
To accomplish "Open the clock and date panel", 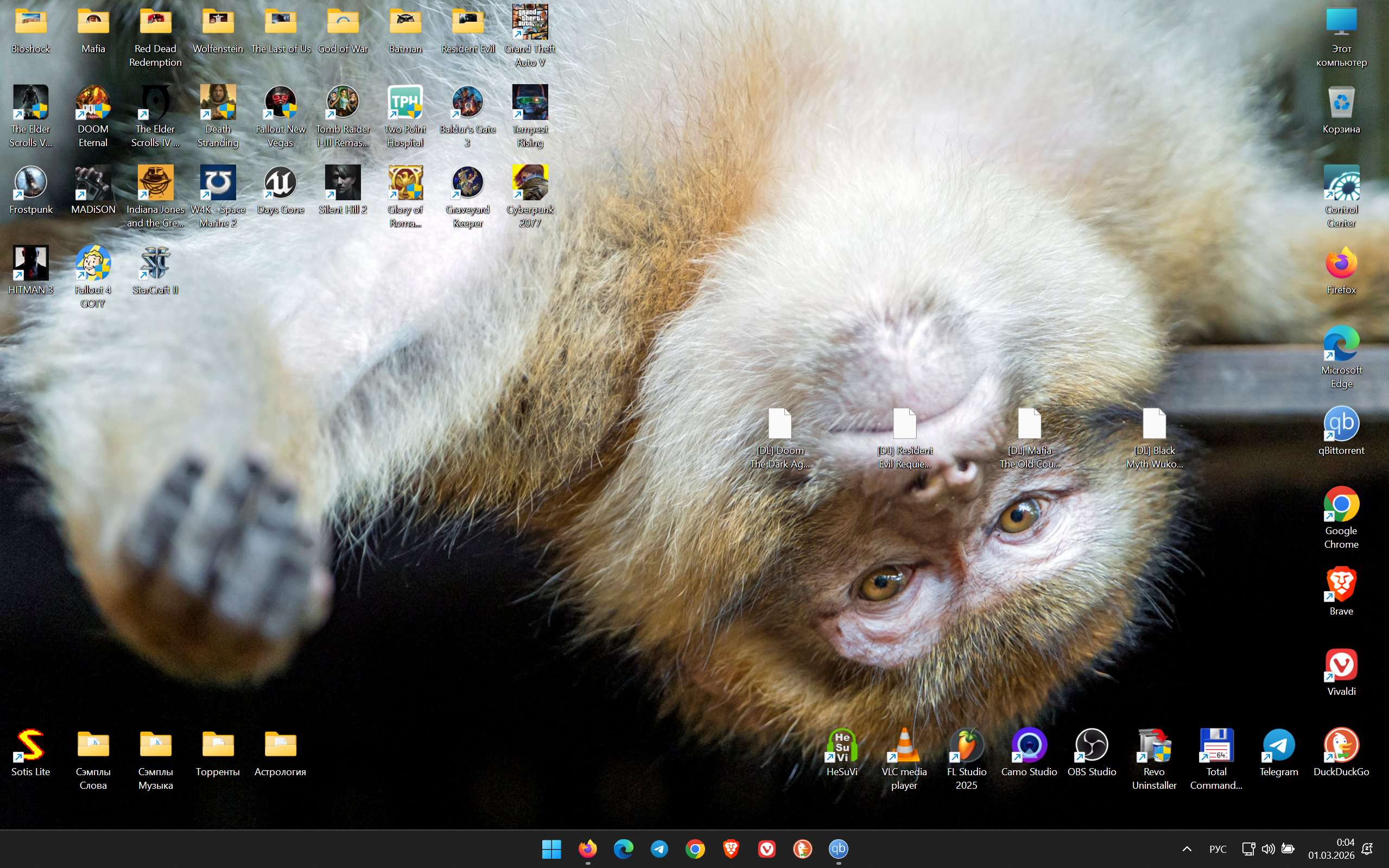I will click(1330, 848).
